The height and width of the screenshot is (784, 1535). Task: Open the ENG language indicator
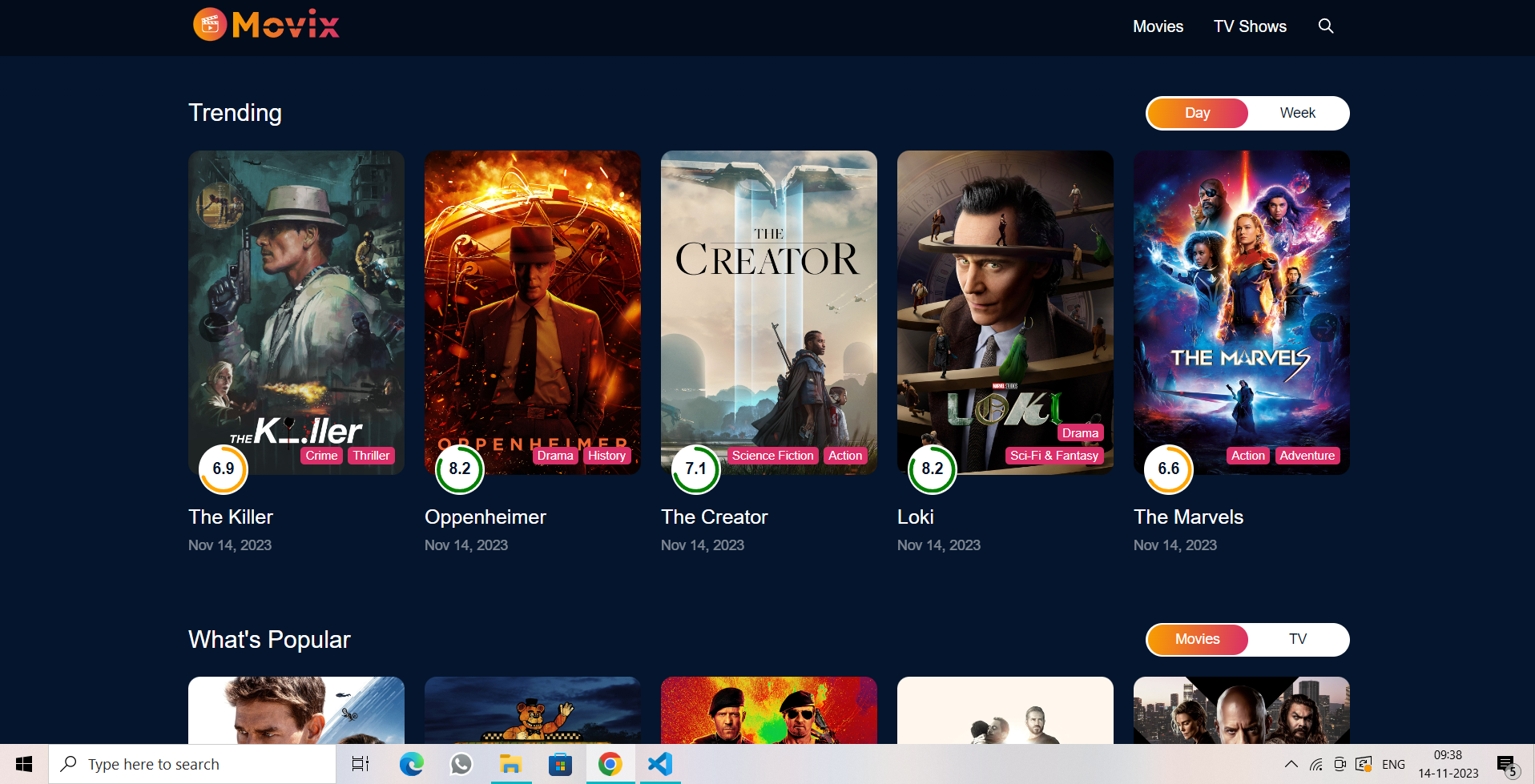(x=1394, y=765)
